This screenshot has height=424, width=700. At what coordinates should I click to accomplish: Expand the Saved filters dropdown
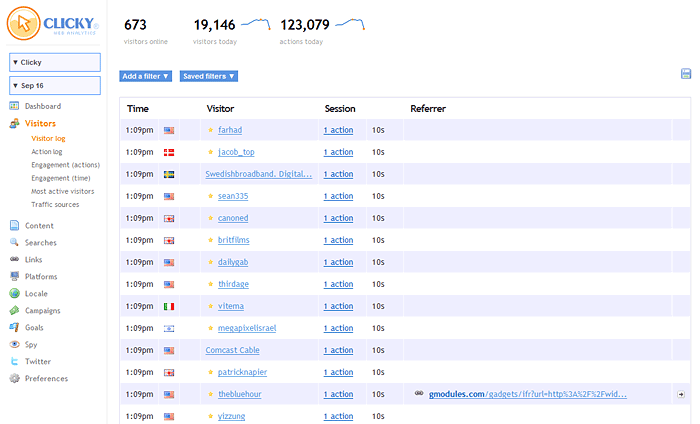[x=209, y=76]
